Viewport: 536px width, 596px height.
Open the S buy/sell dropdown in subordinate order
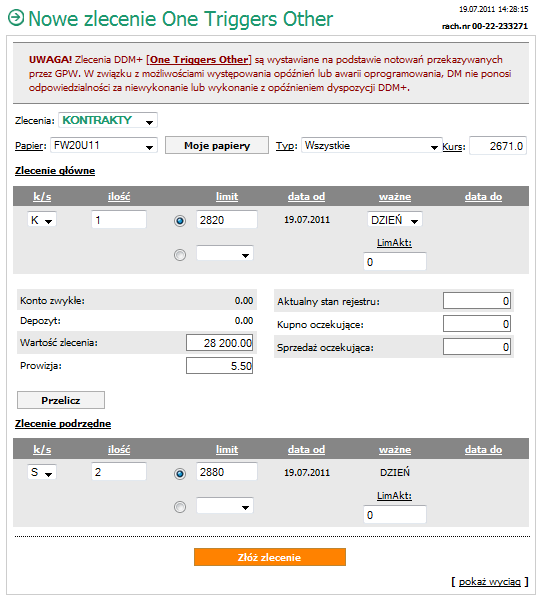(x=42, y=472)
